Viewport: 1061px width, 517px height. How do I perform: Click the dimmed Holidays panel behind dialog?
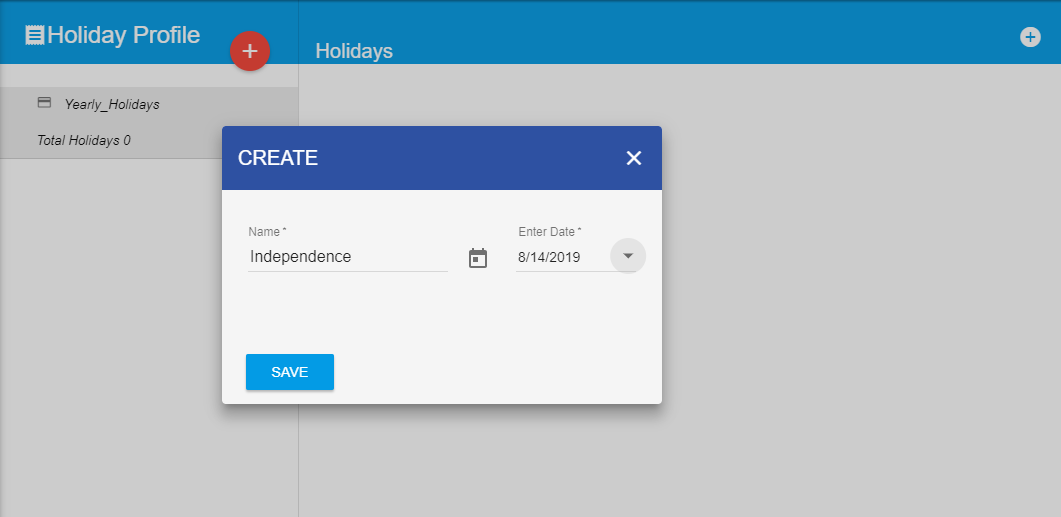click(x=850, y=300)
